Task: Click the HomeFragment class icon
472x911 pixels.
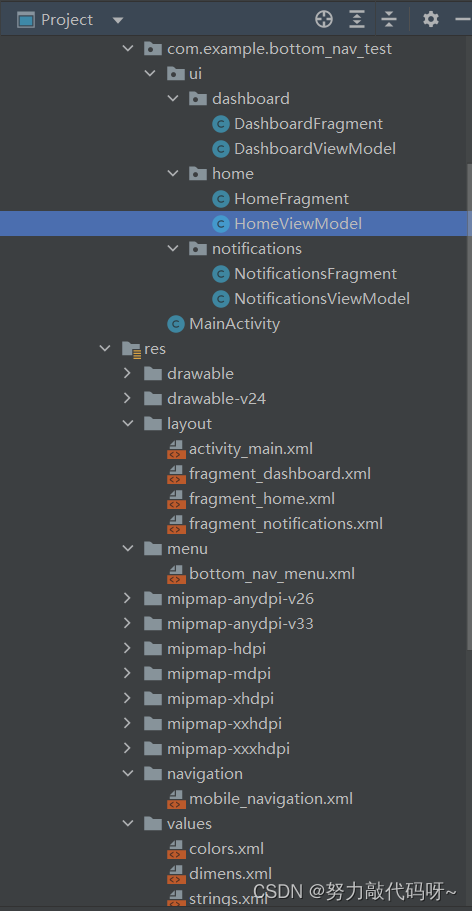Action: (221, 199)
